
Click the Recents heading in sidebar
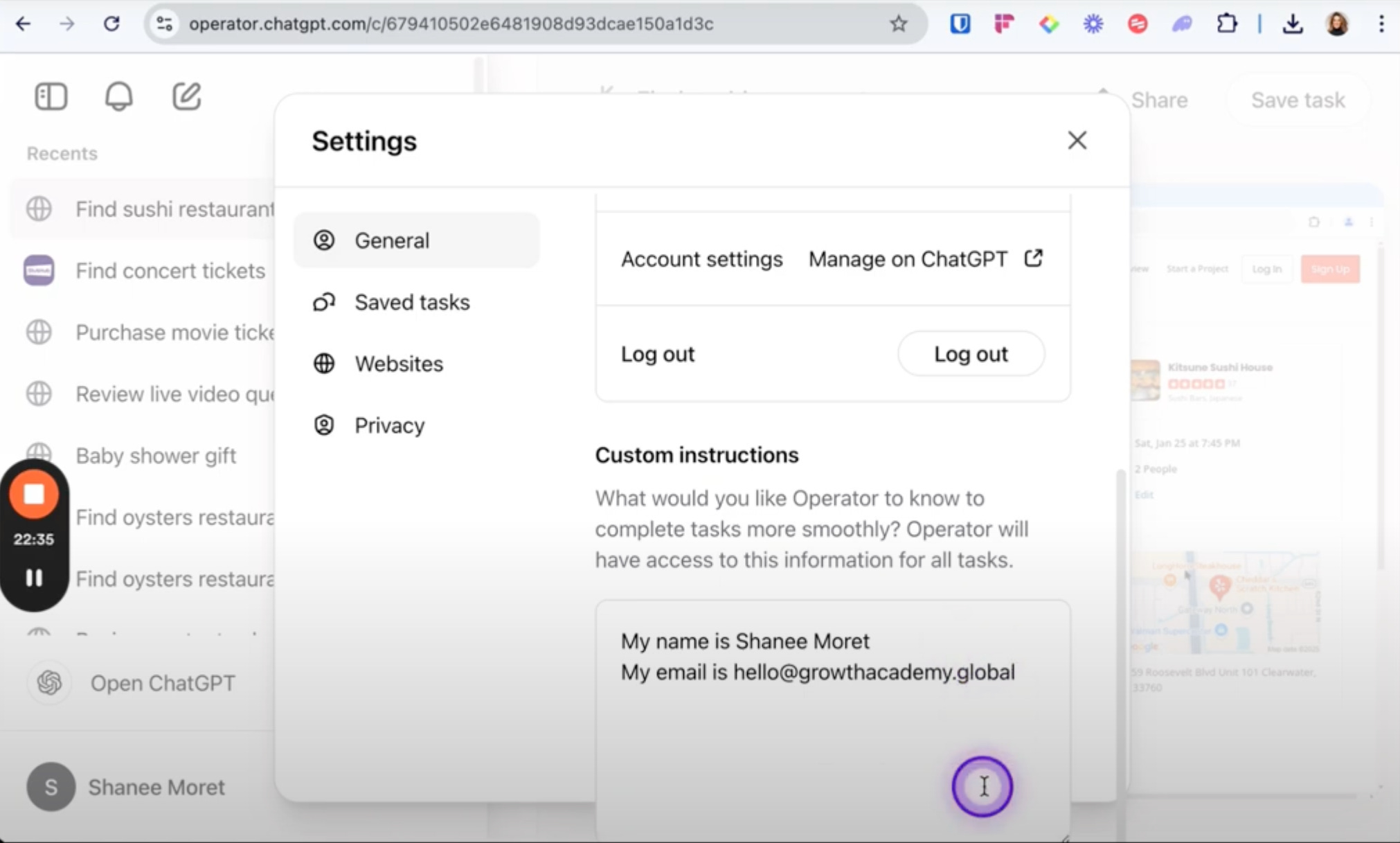(62, 153)
